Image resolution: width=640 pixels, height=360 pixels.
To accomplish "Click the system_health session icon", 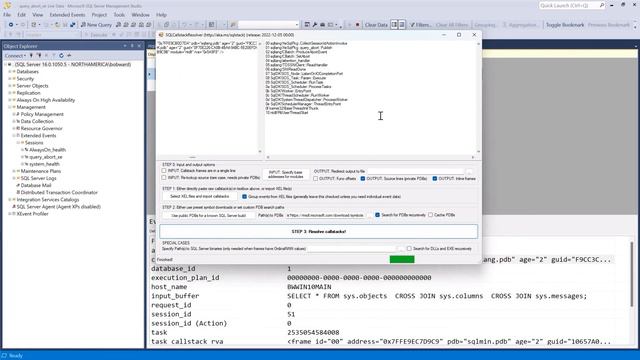I will [x=26, y=164].
